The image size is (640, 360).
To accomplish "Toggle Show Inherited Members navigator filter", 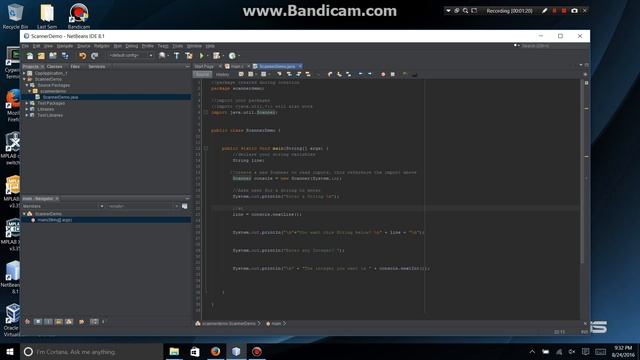I will (x=27, y=322).
